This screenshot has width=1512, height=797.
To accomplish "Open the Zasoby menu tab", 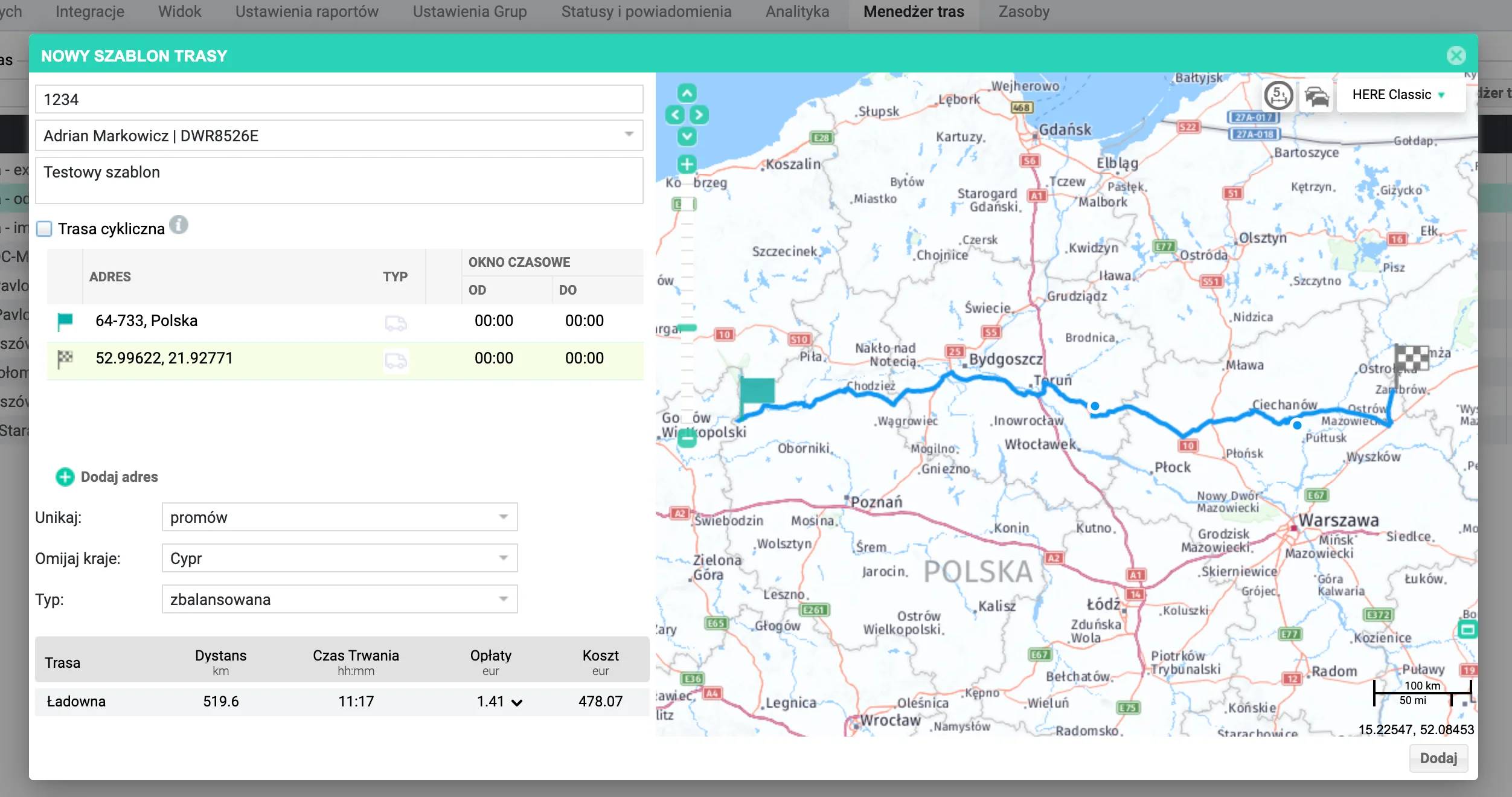I will [1023, 11].
